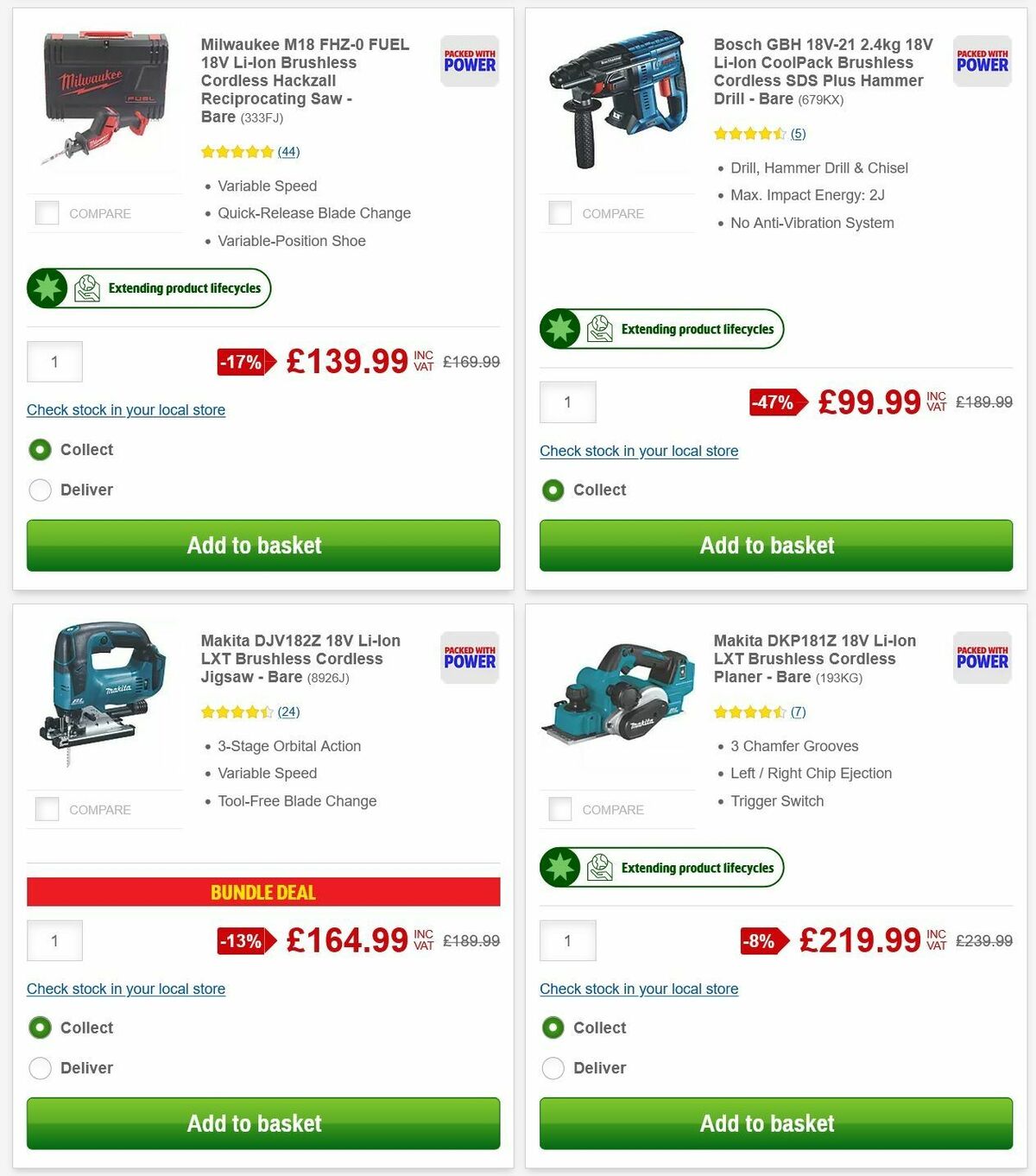Open the Milwaukee M18 FHZ-0 product title

coord(305,80)
